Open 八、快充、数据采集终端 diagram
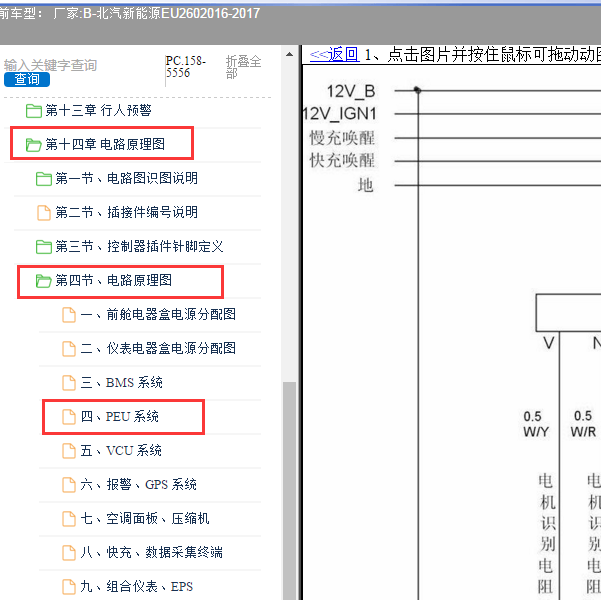Screen dimensions: 601x600 click(152, 552)
